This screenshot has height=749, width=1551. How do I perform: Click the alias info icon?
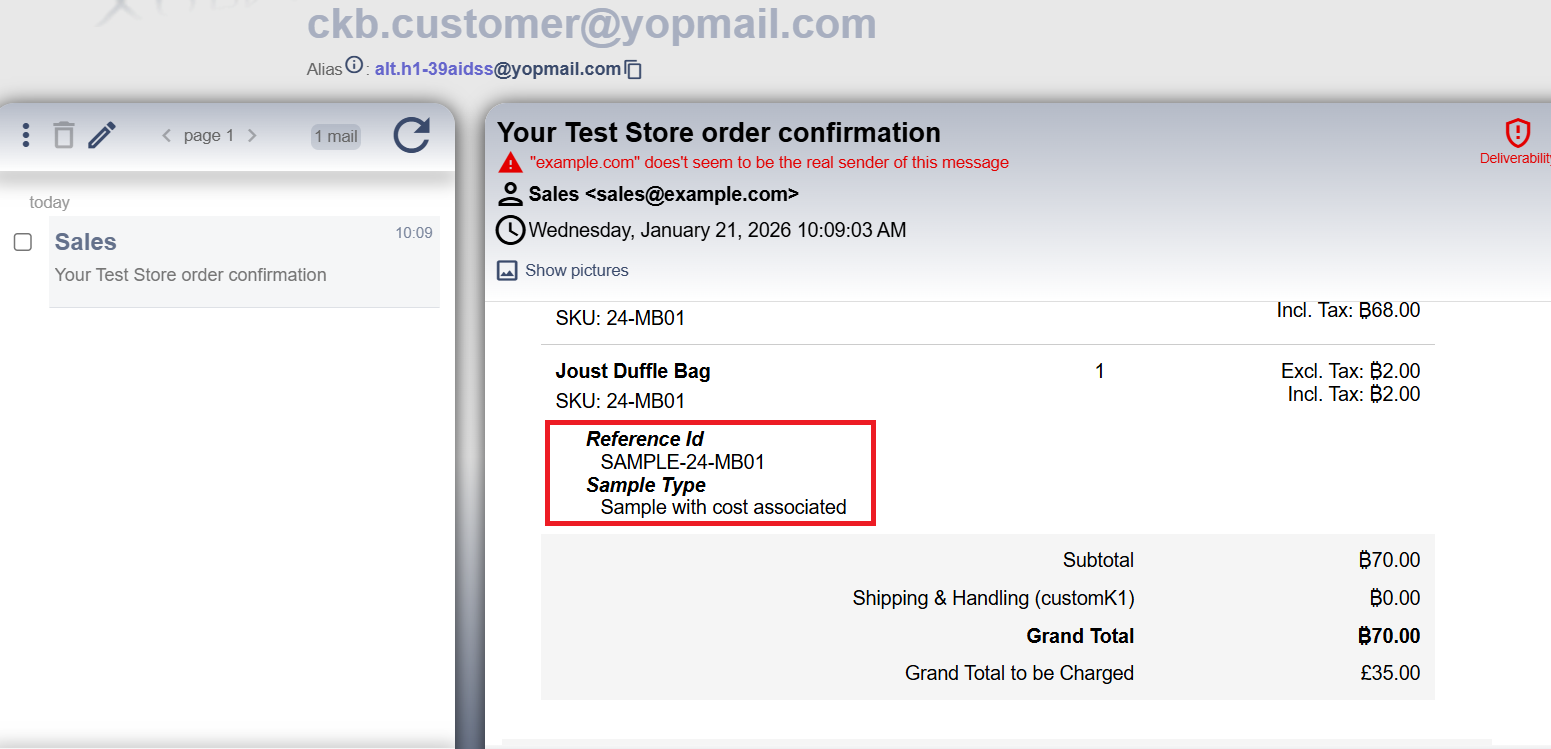[x=354, y=66]
